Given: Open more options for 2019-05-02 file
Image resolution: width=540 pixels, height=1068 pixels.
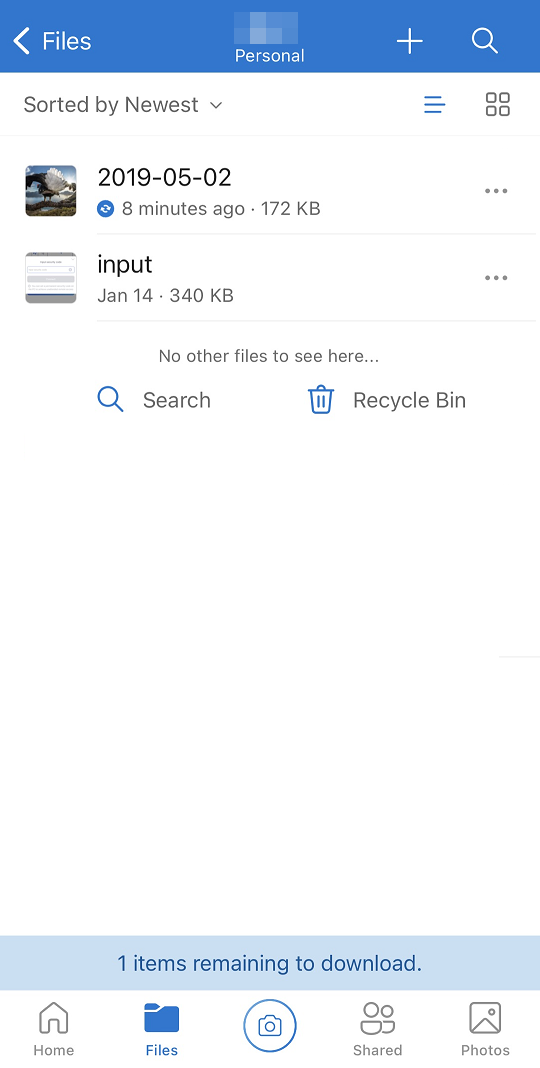Looking at the screenshot, I should click(496, 191).
